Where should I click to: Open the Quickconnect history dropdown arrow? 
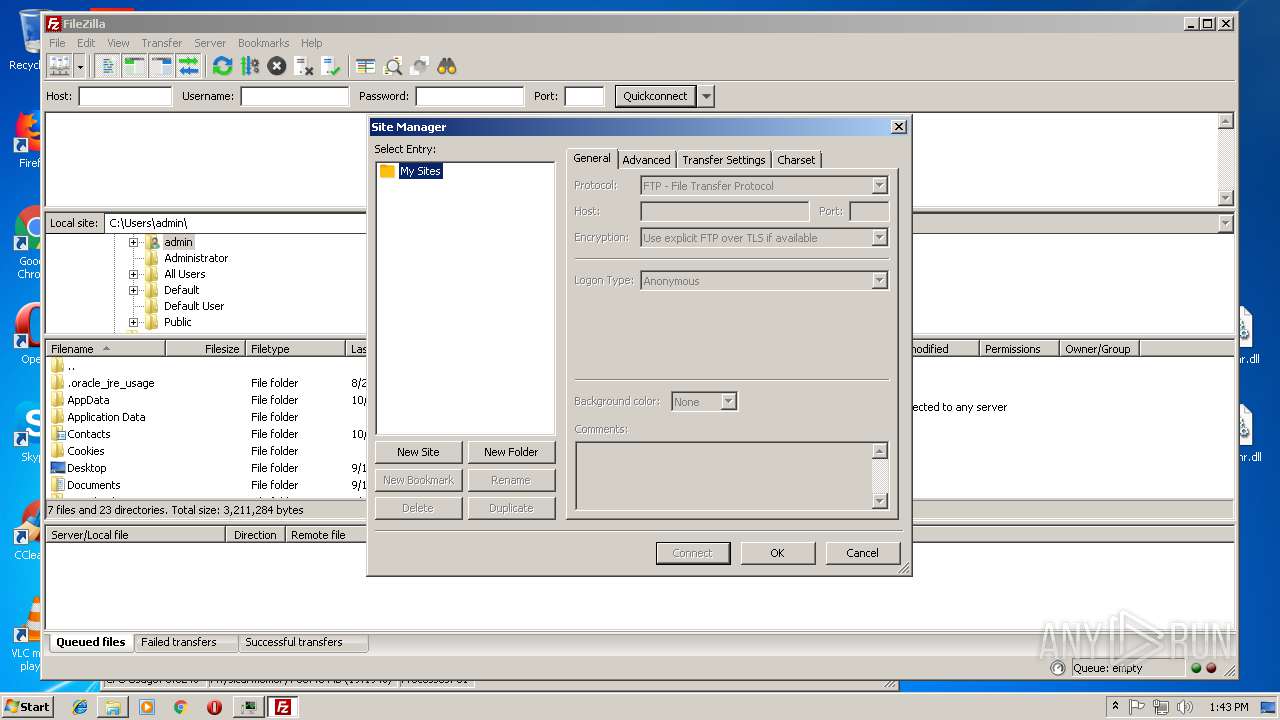tap(707, 96)
